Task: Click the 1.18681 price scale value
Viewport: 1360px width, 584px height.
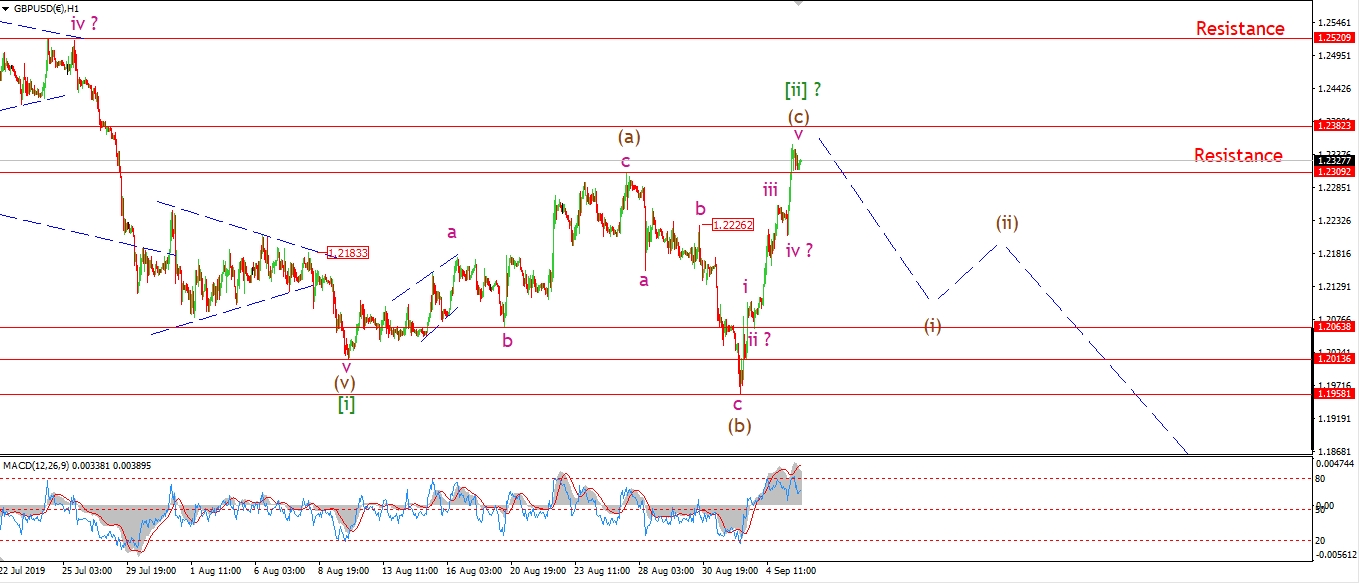Action: 1337,452
